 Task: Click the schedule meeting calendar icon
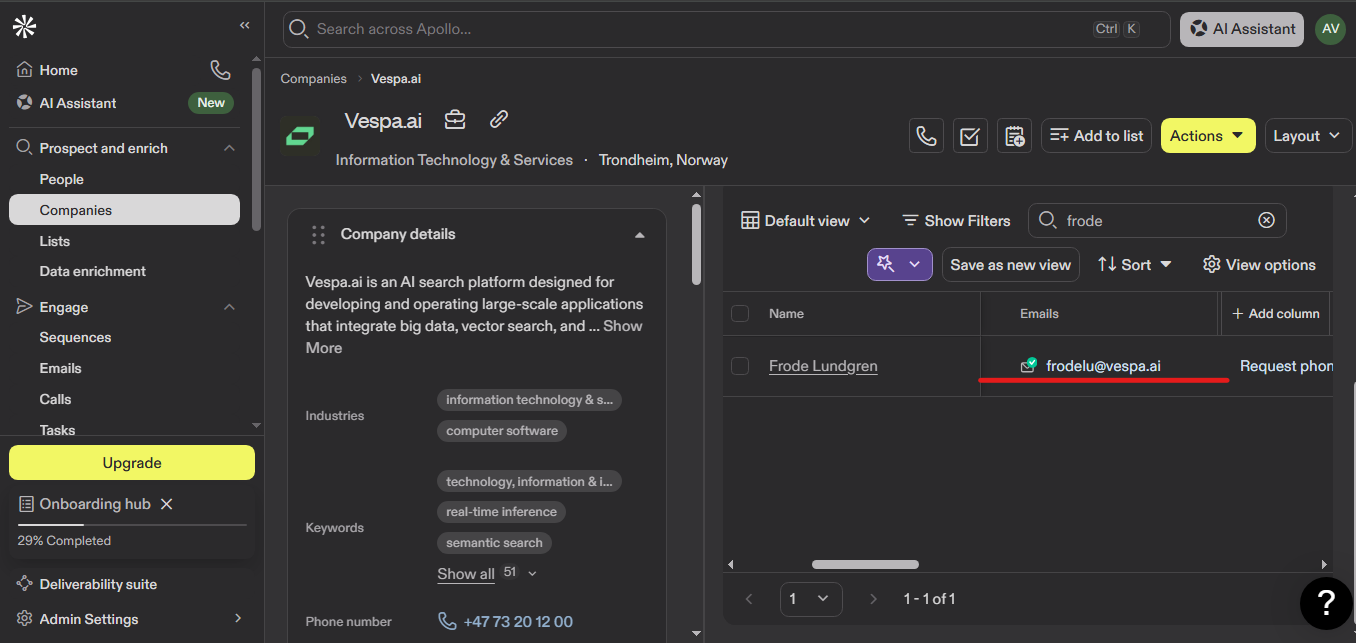(1014, 136)
